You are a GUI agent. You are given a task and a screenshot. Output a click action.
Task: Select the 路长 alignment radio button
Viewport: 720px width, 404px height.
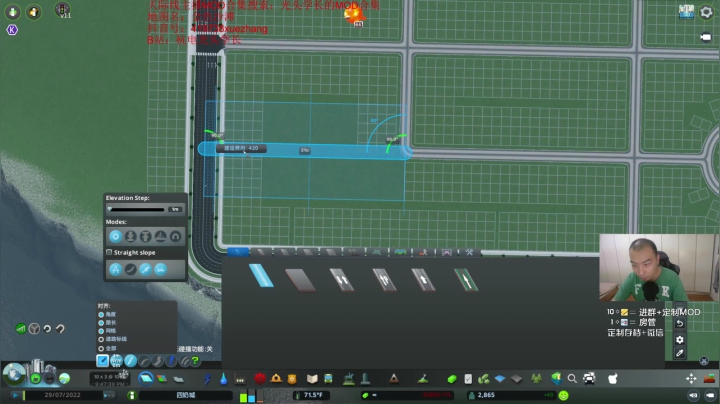[x=101, y=323]
